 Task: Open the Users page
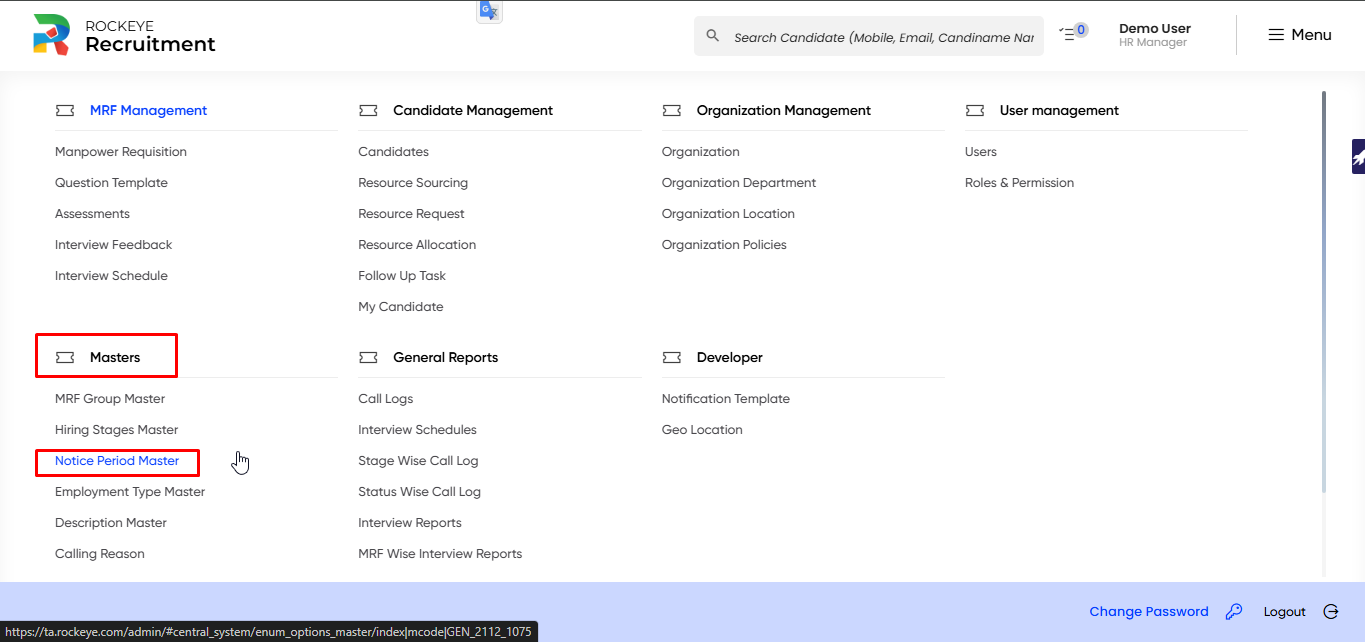pos(981,152)
